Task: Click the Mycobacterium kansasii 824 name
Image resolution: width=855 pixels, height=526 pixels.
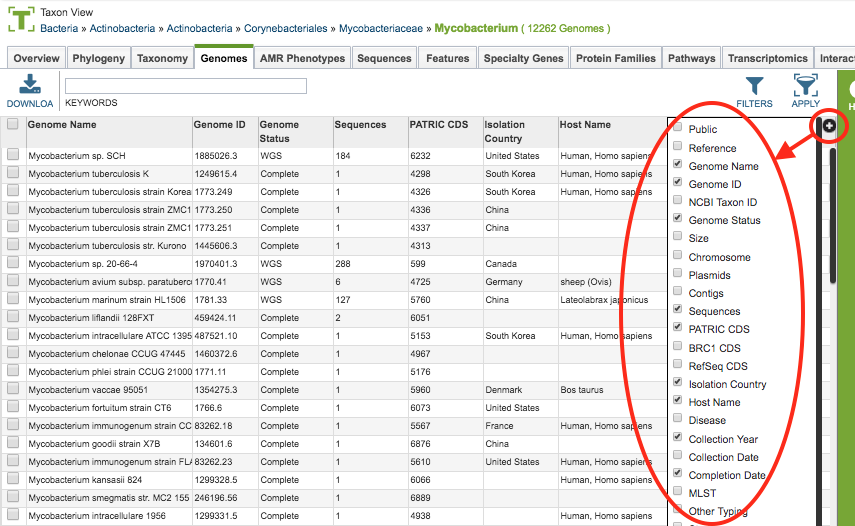Action: click(85, 480)
